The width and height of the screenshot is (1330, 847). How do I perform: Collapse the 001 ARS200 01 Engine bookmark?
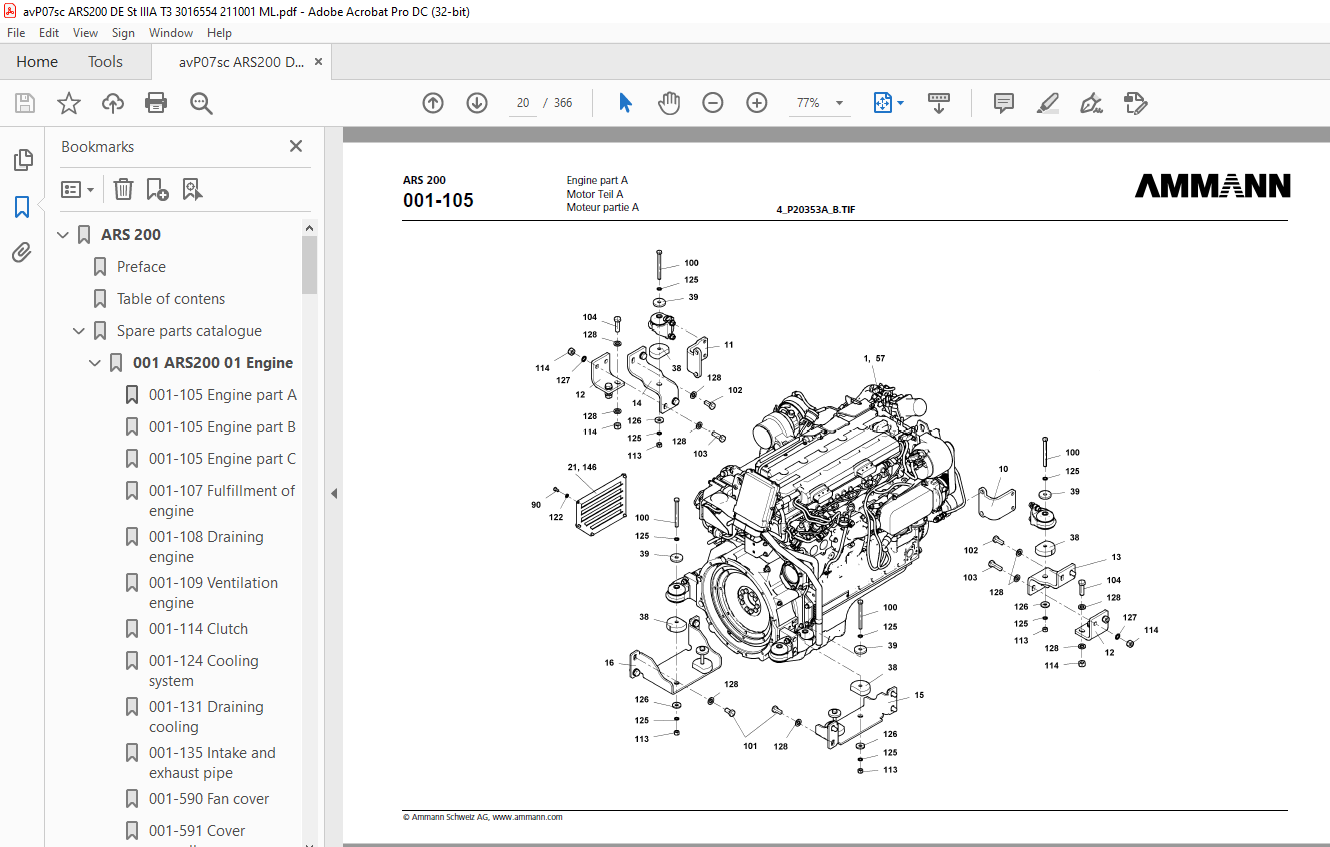(x=96, y=363)
